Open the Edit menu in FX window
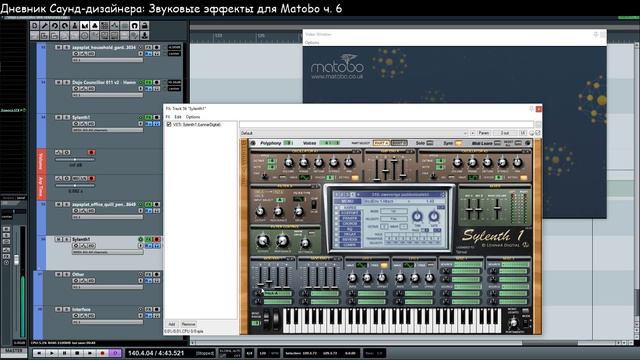The width and height of the screenshot is (640, 360). tap(178, 117)
